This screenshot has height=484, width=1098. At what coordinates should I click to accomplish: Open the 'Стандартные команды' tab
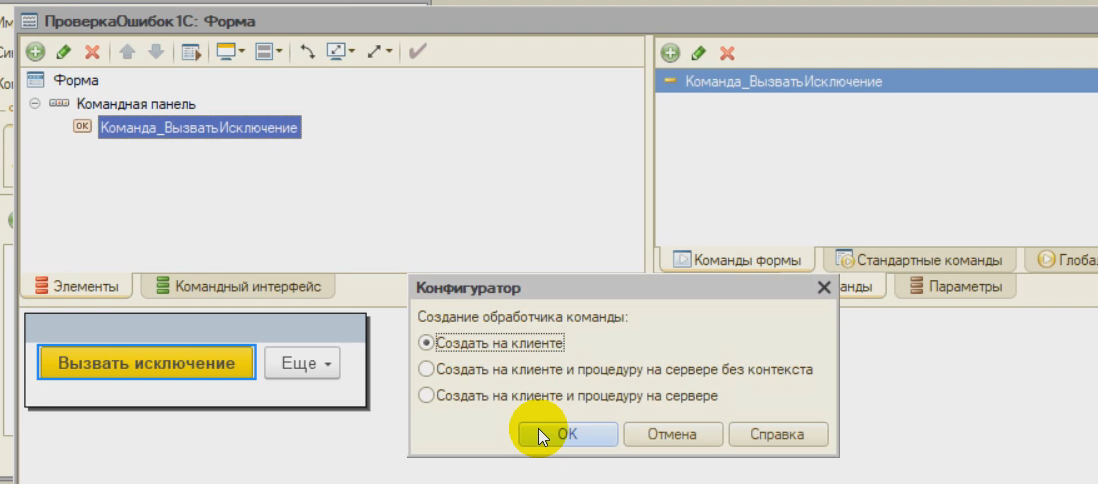click(x=920, y=260)
